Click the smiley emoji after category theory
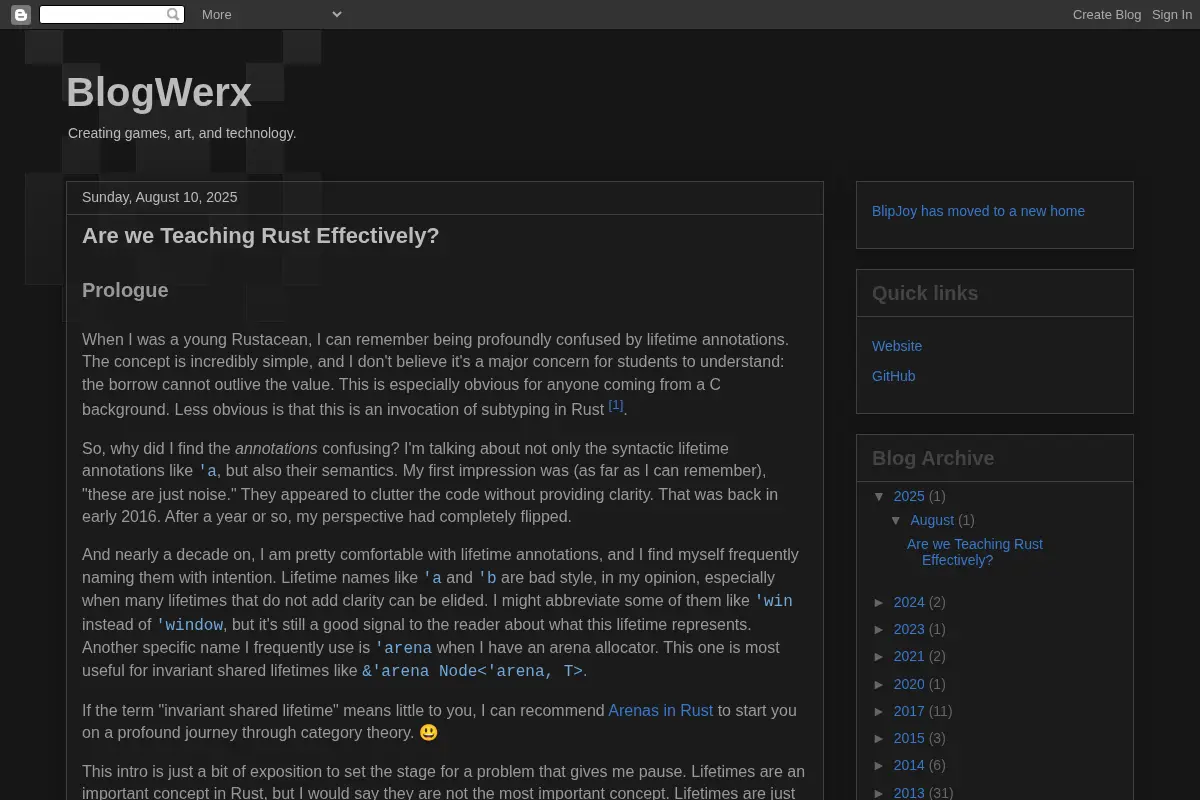Screen dimensions: 1200x800 428,733
